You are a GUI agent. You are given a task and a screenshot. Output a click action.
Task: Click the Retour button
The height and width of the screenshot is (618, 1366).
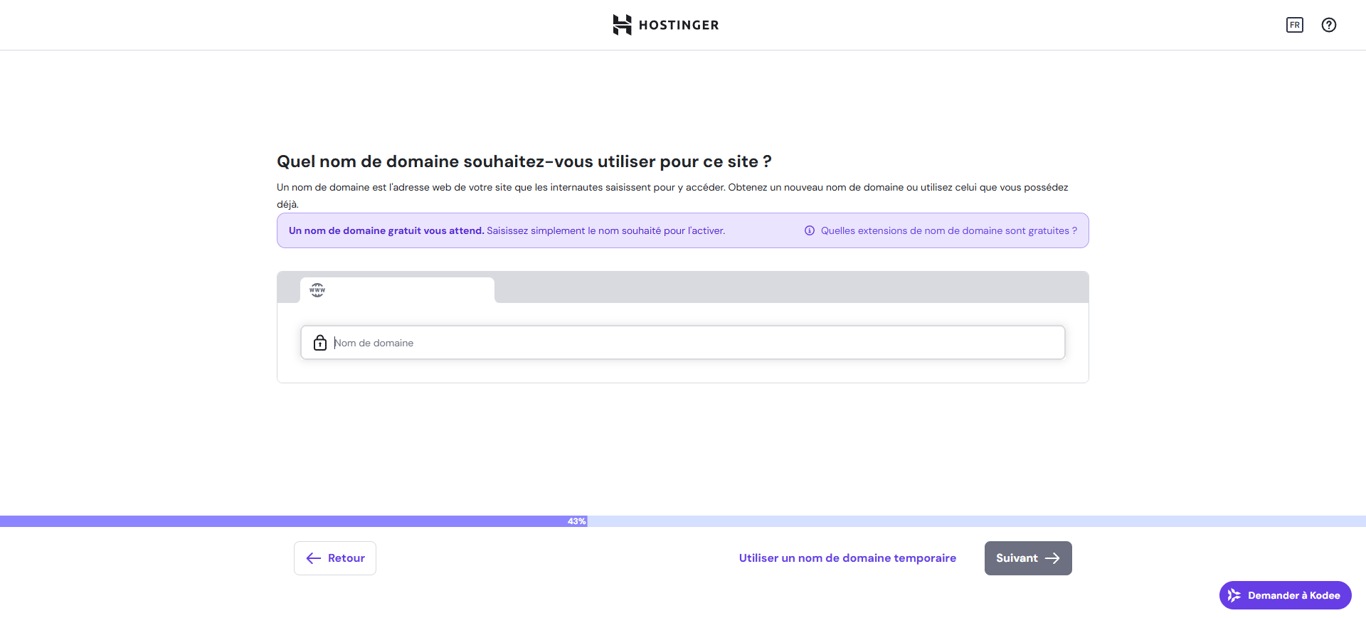coord(334,558)
